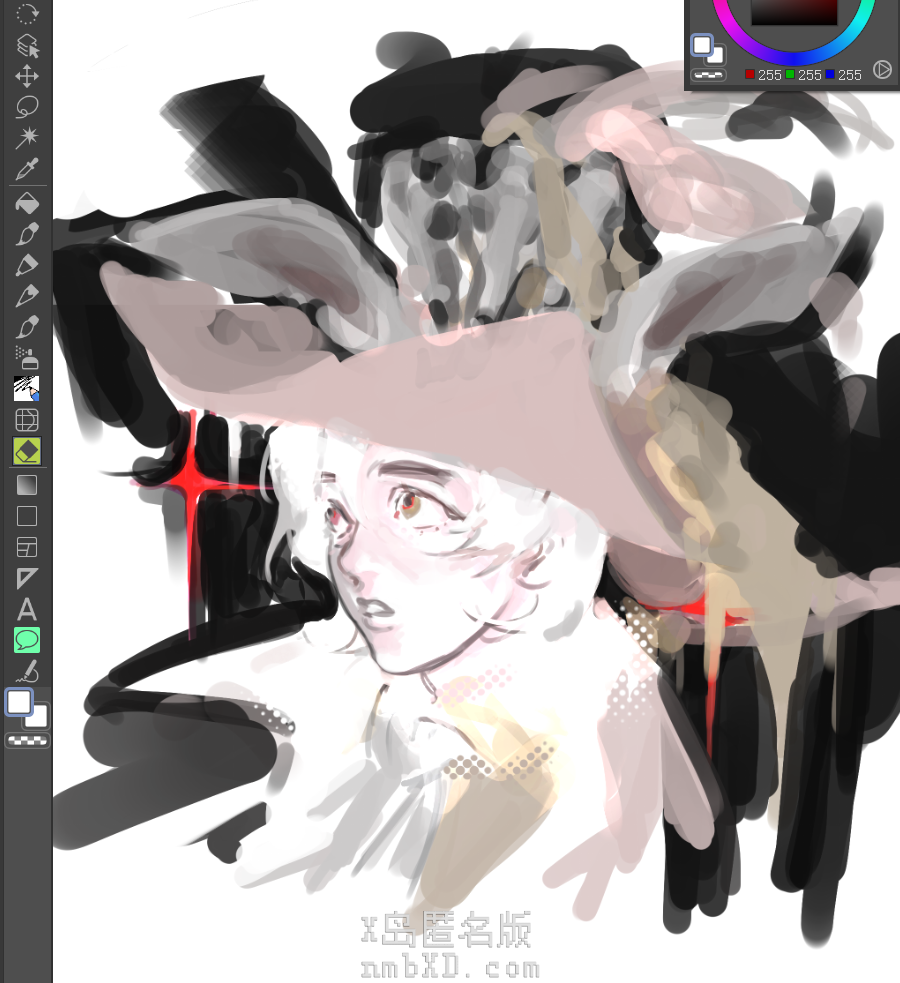Toggle transparent color in color wheel panel
This screenshot has width=900, height=983.
click(709, 75)
